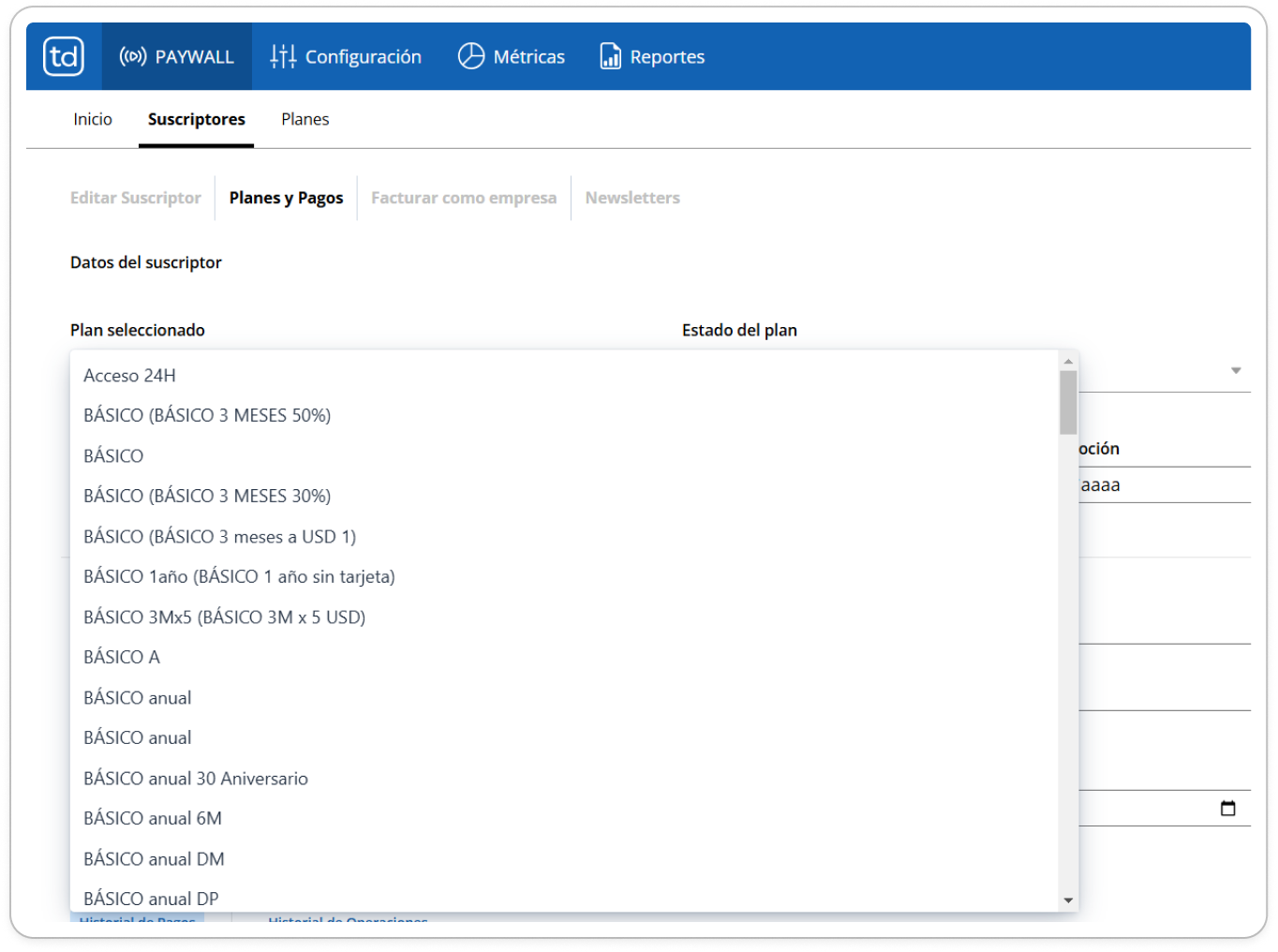Screen dimensions: 1278x952
Task: Click the list scrollbar up arrow
Action: tap(1068, 362)
